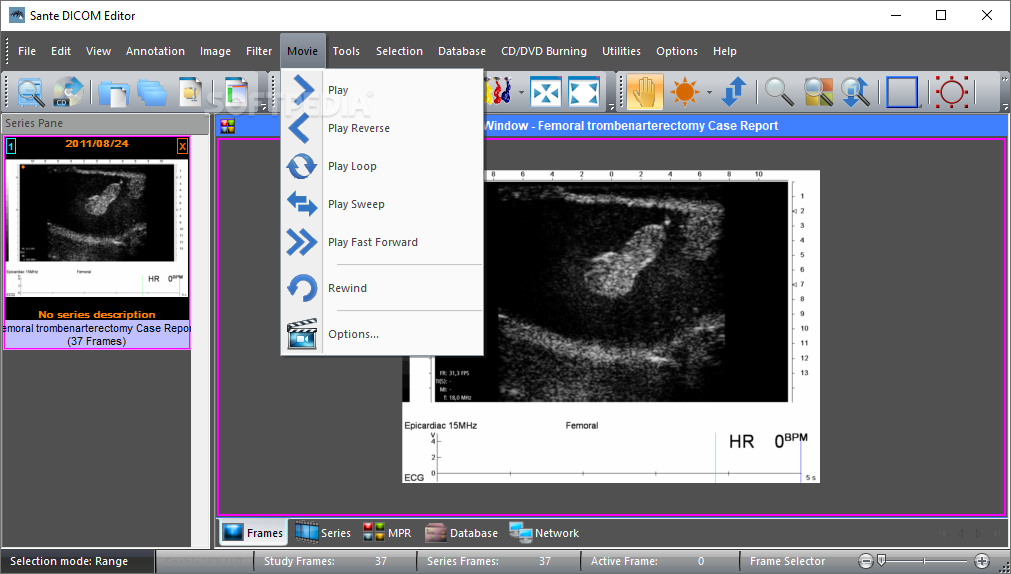Close series thumbnail with orange X

182,146
